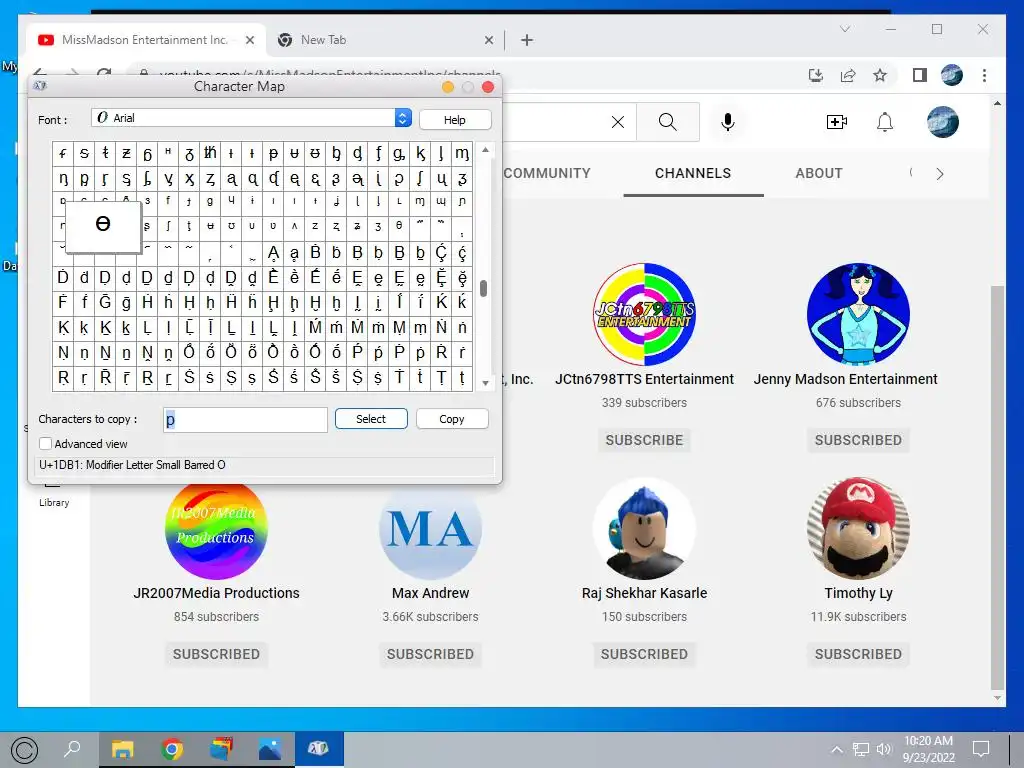Click the volume speaker tray icon
The width and height of the screenshot is (1024, 768).
pos(884,749)
